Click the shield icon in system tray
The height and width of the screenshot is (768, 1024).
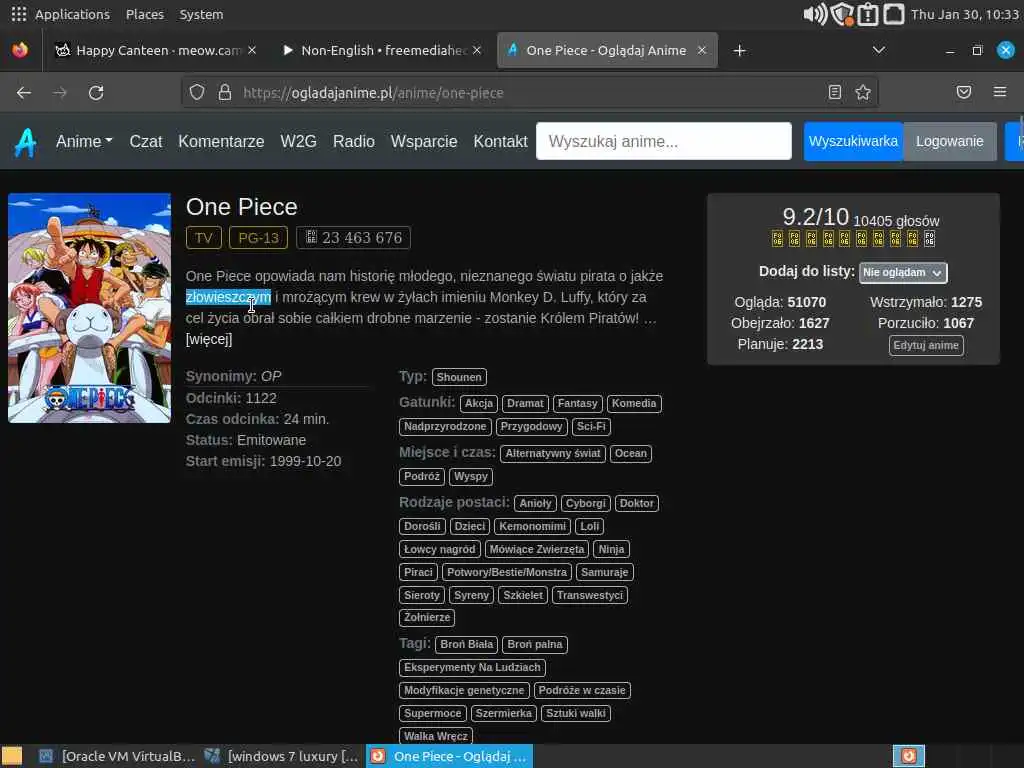[x=842, y=14]
